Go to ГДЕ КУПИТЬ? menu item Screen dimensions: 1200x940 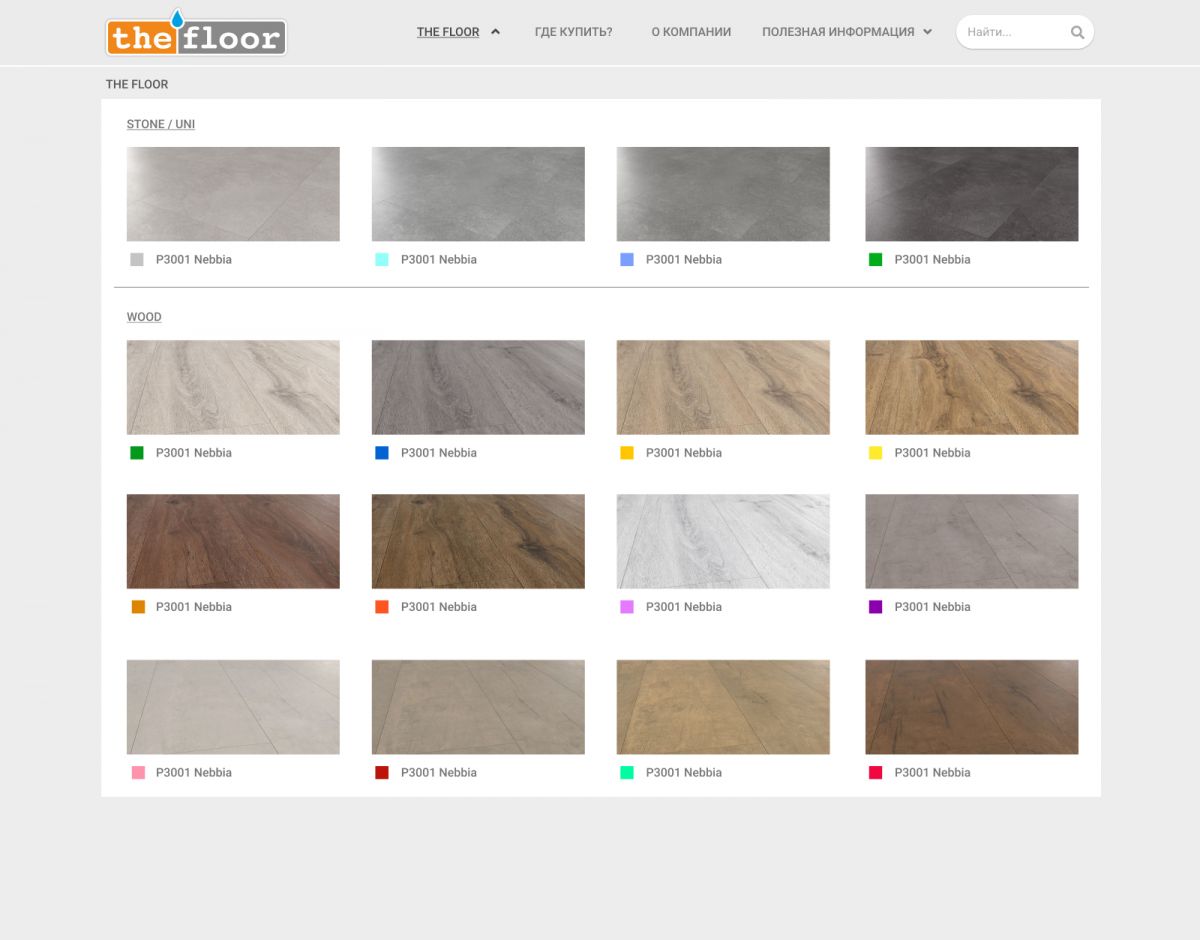tap(574, 32)
